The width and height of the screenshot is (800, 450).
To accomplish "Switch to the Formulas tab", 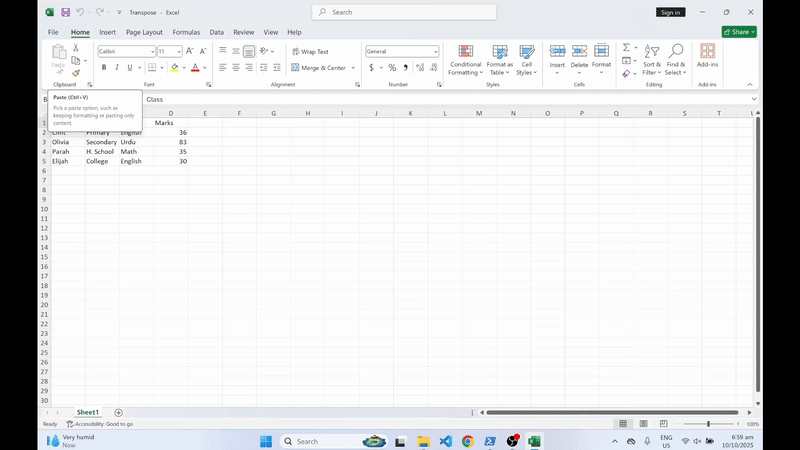I will coord(186,32).
